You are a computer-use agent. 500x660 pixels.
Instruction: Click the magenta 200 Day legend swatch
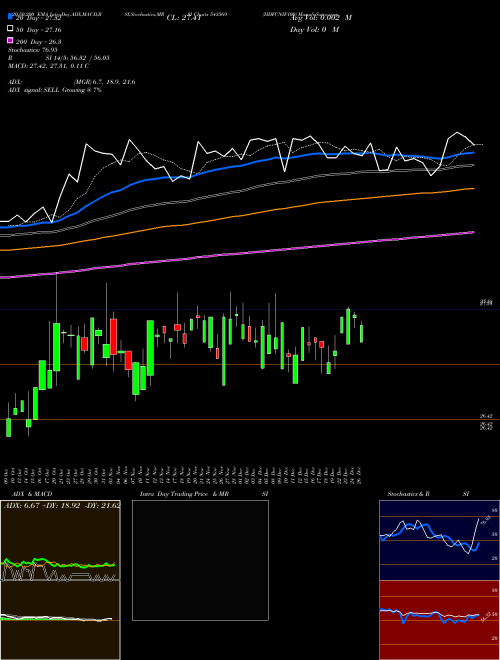[x=10, y=40]
